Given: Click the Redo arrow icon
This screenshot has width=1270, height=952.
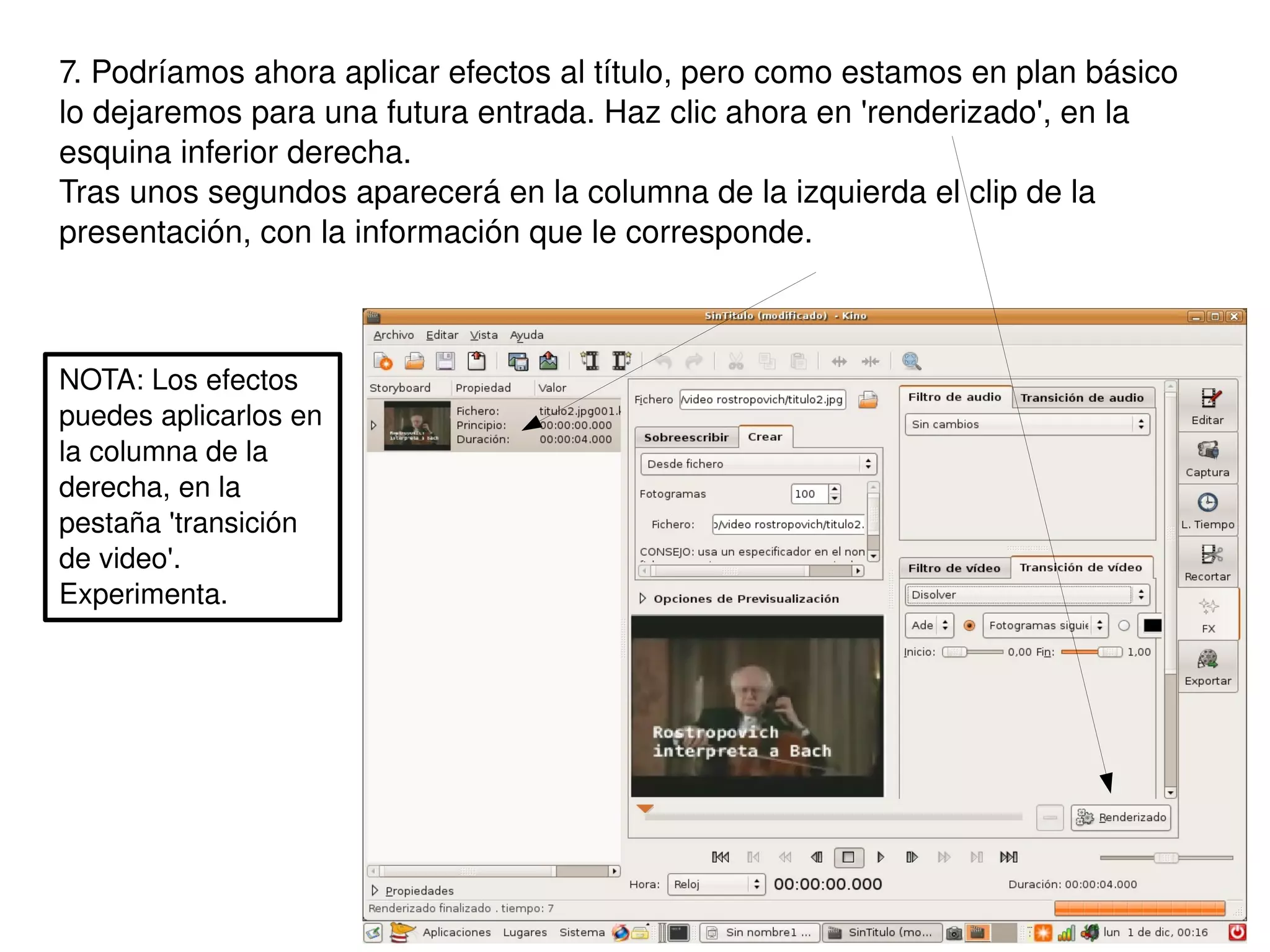Looking at the screenshot, I should click(x=693, y=361).
